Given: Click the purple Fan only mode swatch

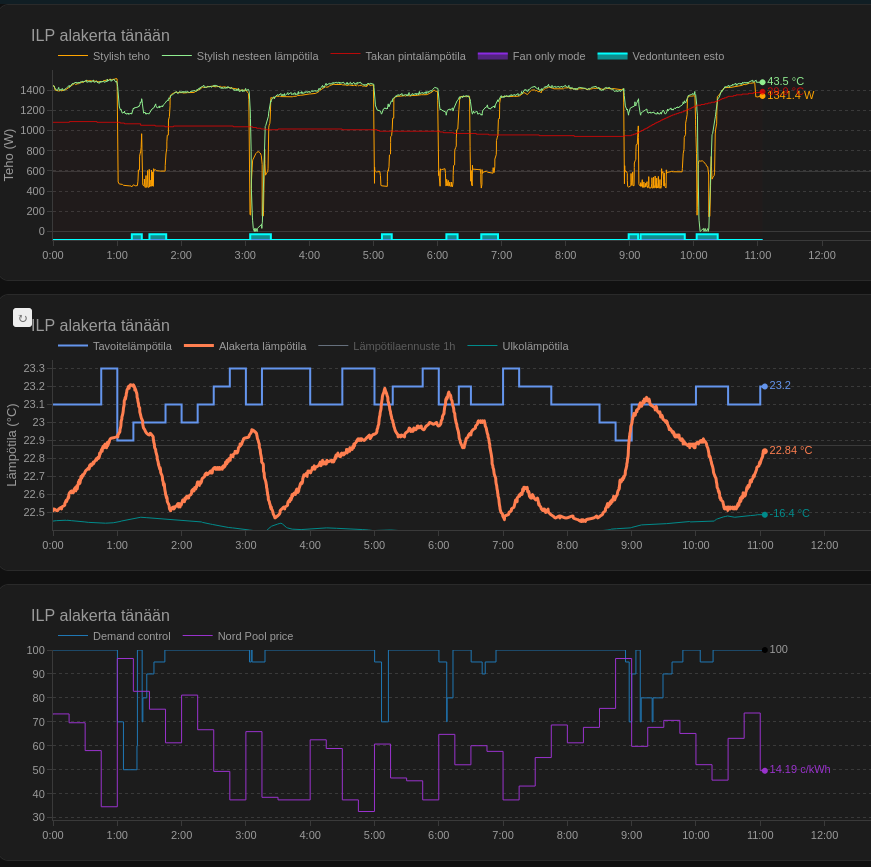Looking at the screenshot, I should pyautogui.click(x=493, y=56).
